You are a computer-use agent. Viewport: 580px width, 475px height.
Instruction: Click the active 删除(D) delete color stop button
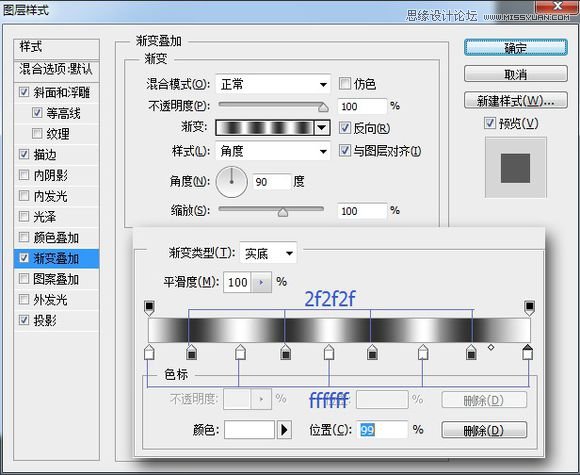[x=484, y=430]
